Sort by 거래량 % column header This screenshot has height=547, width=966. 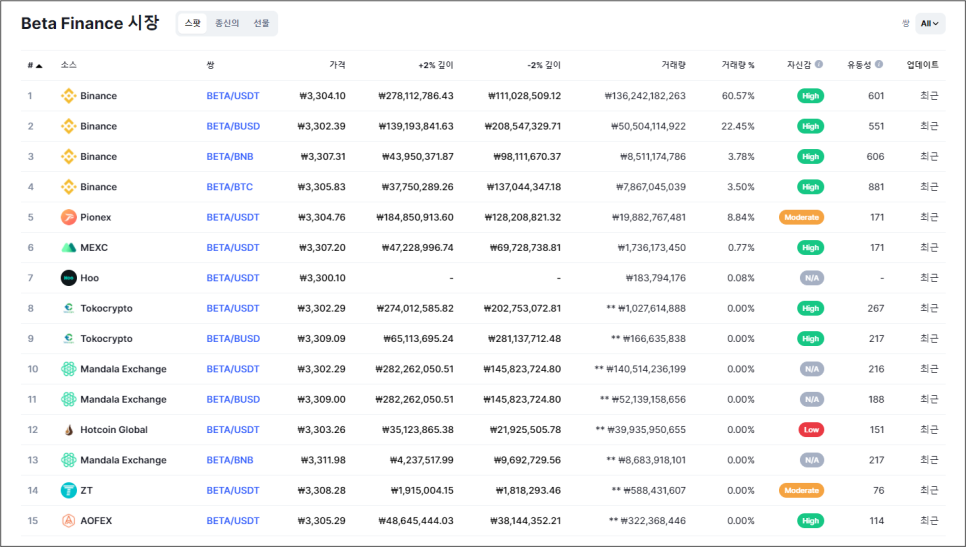click(x=738, y=65)
